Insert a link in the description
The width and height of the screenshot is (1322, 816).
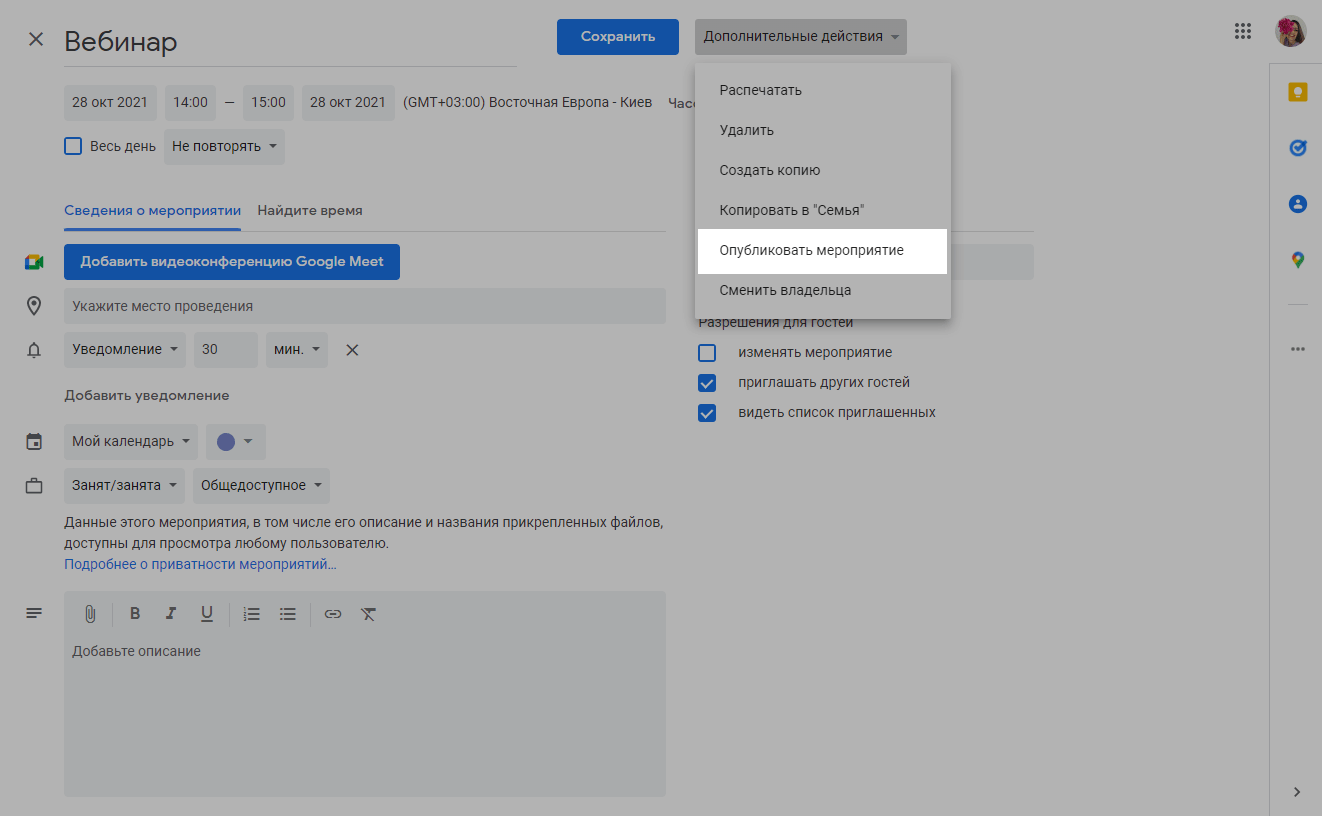[333, 614]
